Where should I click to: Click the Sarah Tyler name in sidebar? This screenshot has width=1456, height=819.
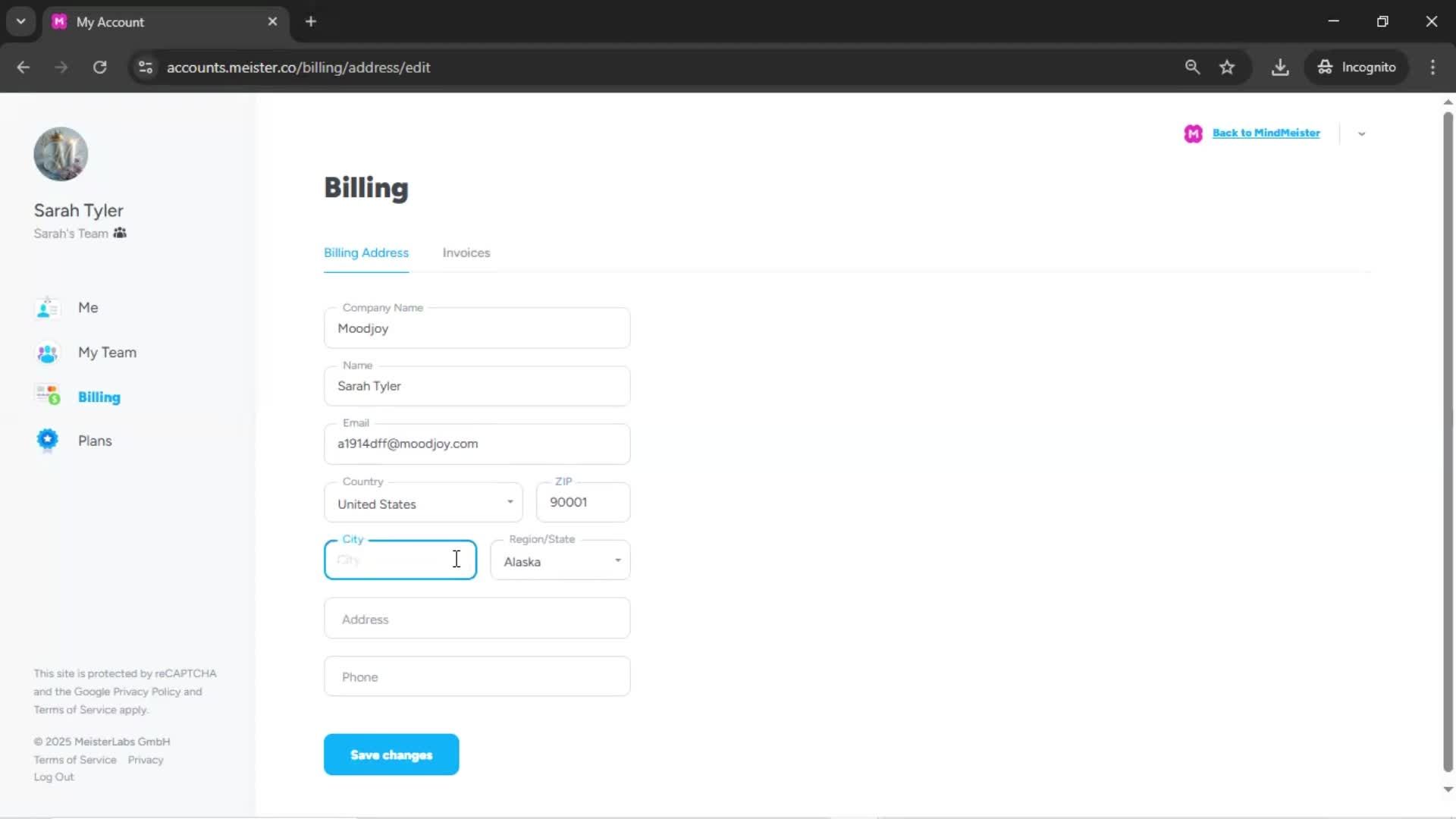click(x=78, y=210)
